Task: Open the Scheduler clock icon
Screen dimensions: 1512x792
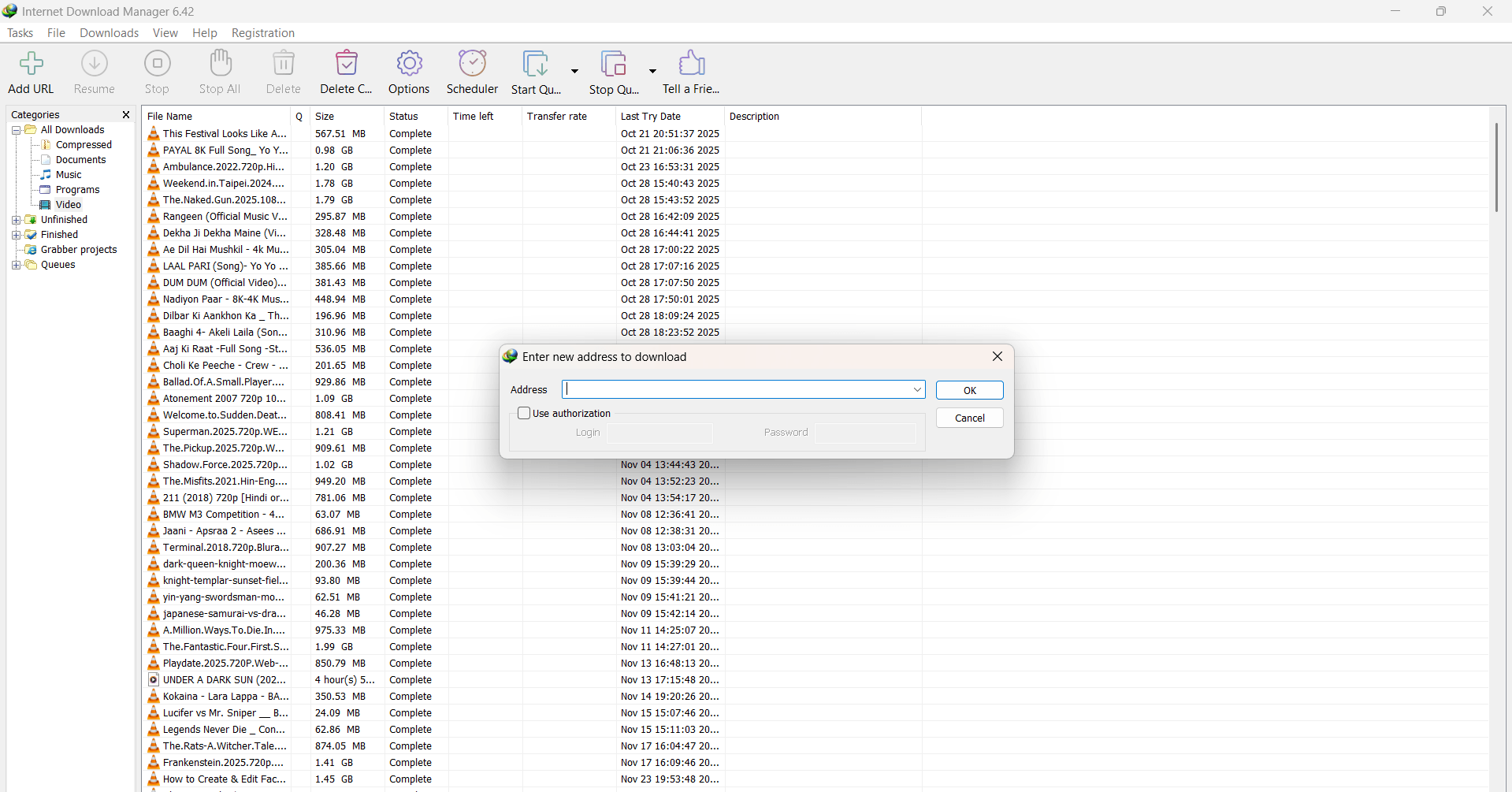Action: [x=473, y=64]
